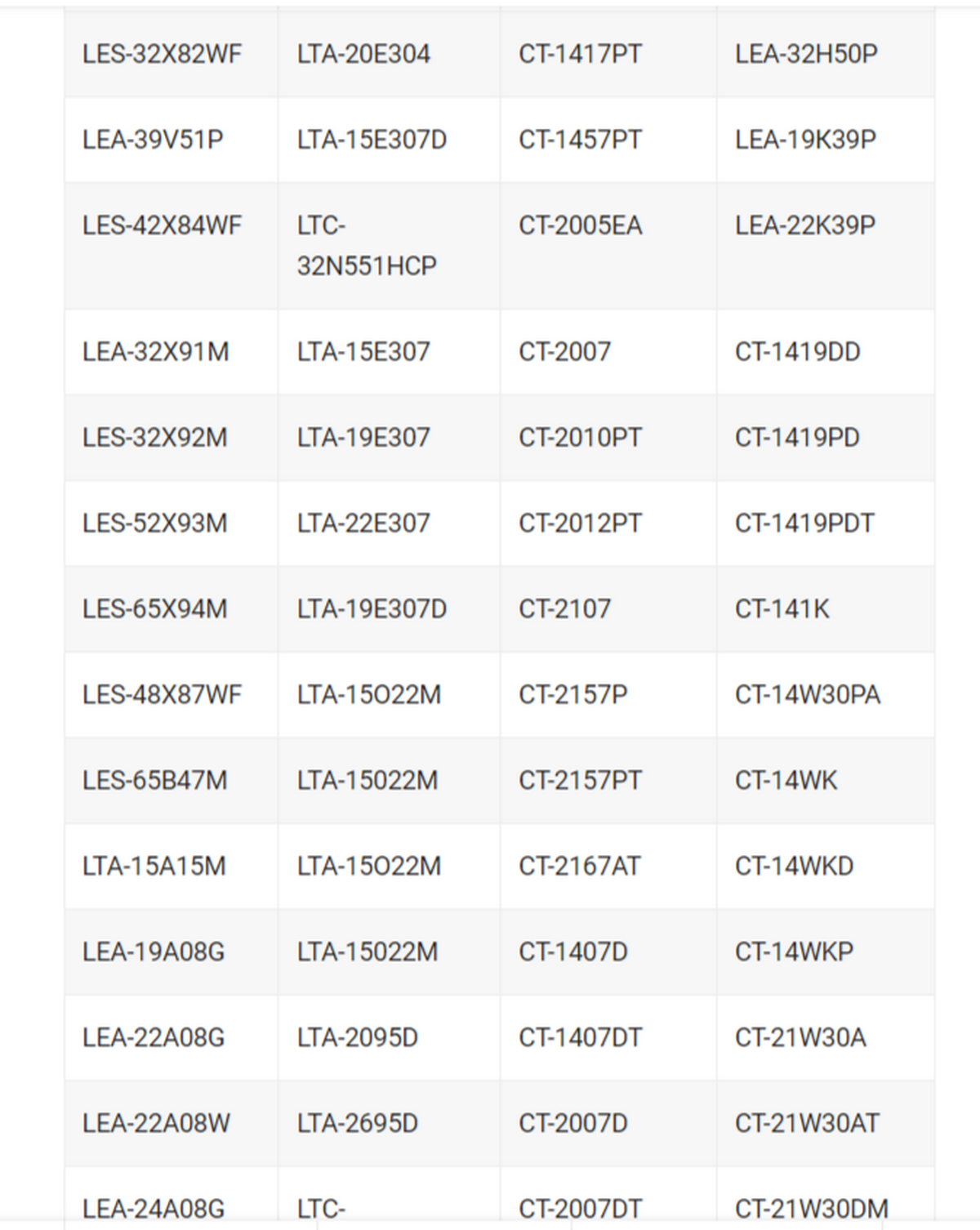Click the LEA-19K39P model cell
The image size is (980, 1230).
tap(805, 140)
